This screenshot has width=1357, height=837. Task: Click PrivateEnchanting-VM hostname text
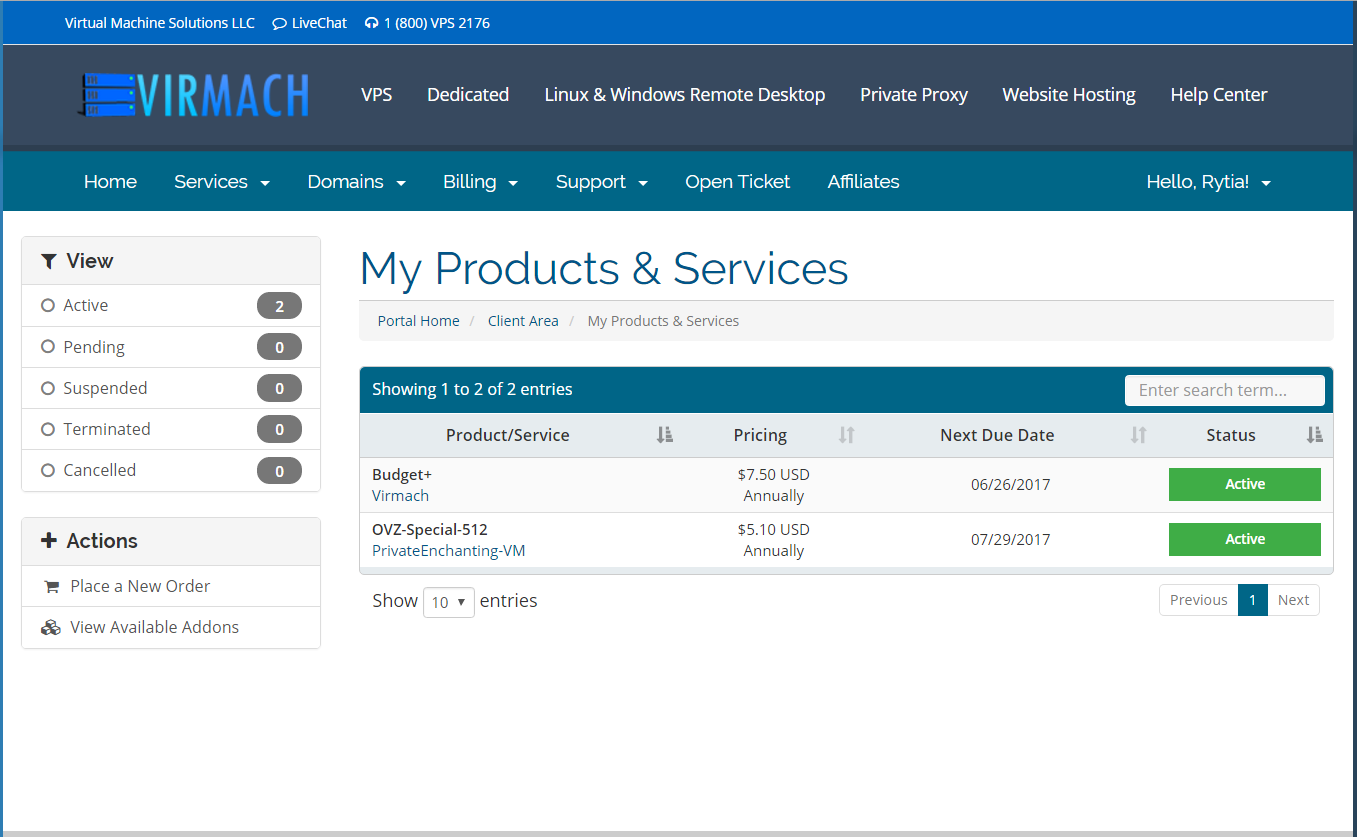(449, 550)
